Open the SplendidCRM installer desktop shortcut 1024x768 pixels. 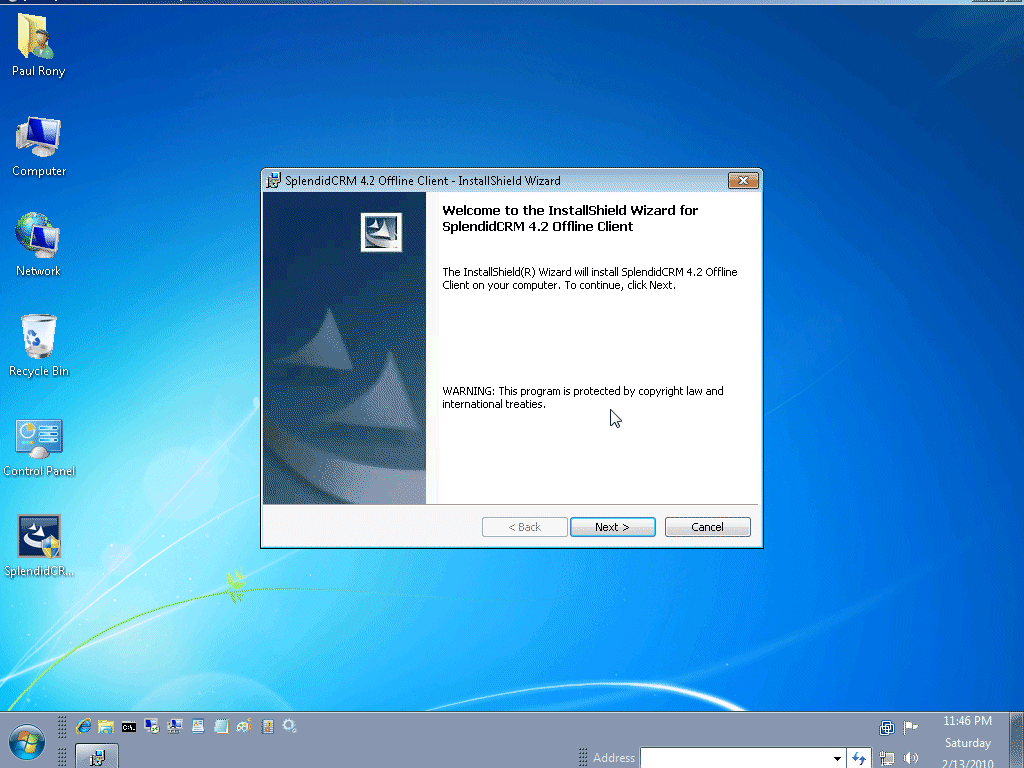[x=39, y=538]
